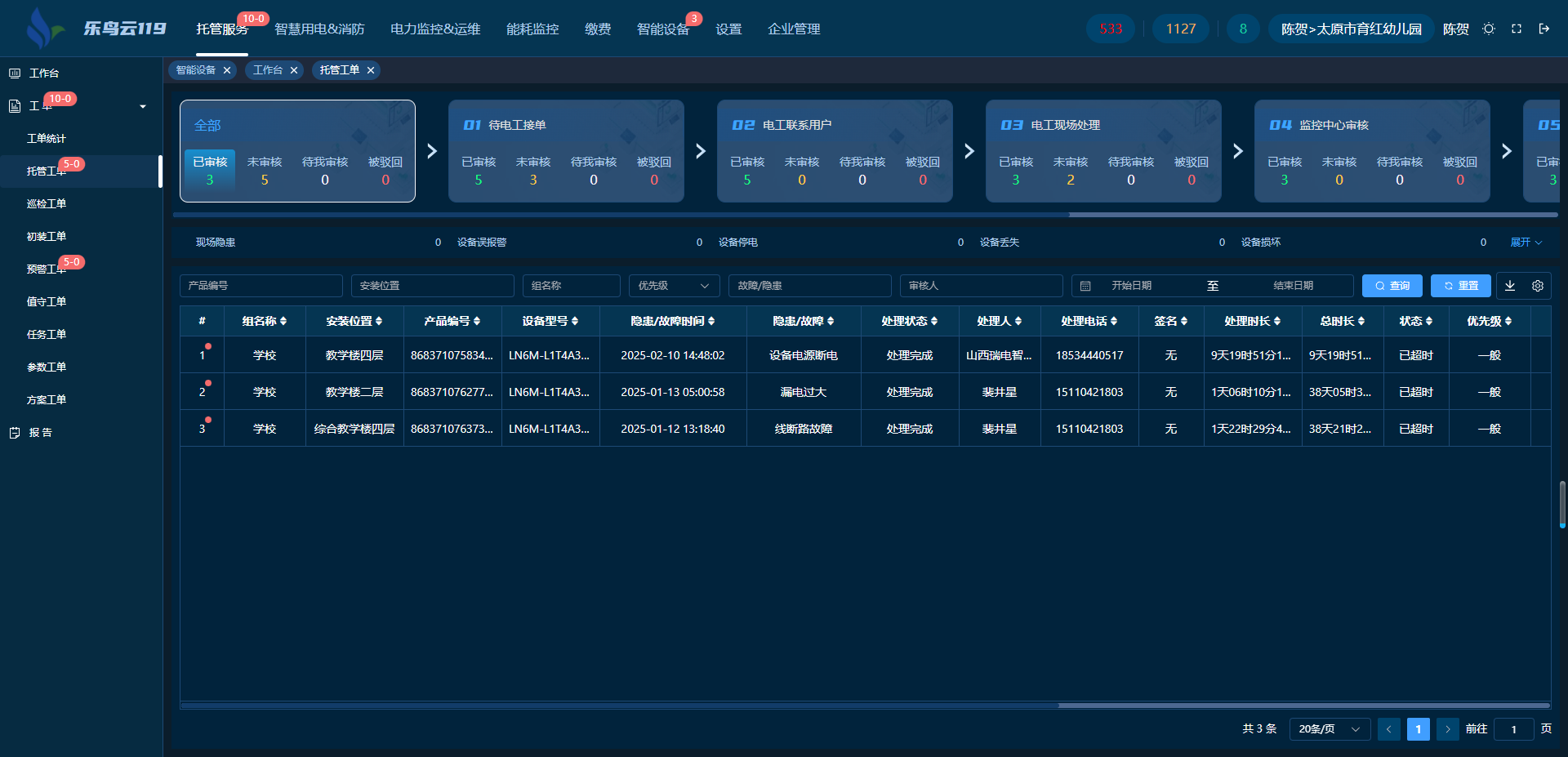Open the 优先级 dropdown filter

(674, 286)
